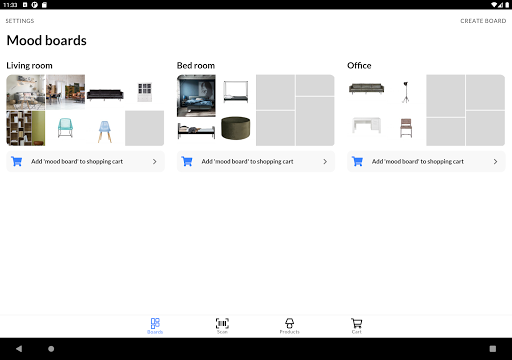
Task: Expand the Bed room add-to-cart chevron
Action: coord(325,161)
